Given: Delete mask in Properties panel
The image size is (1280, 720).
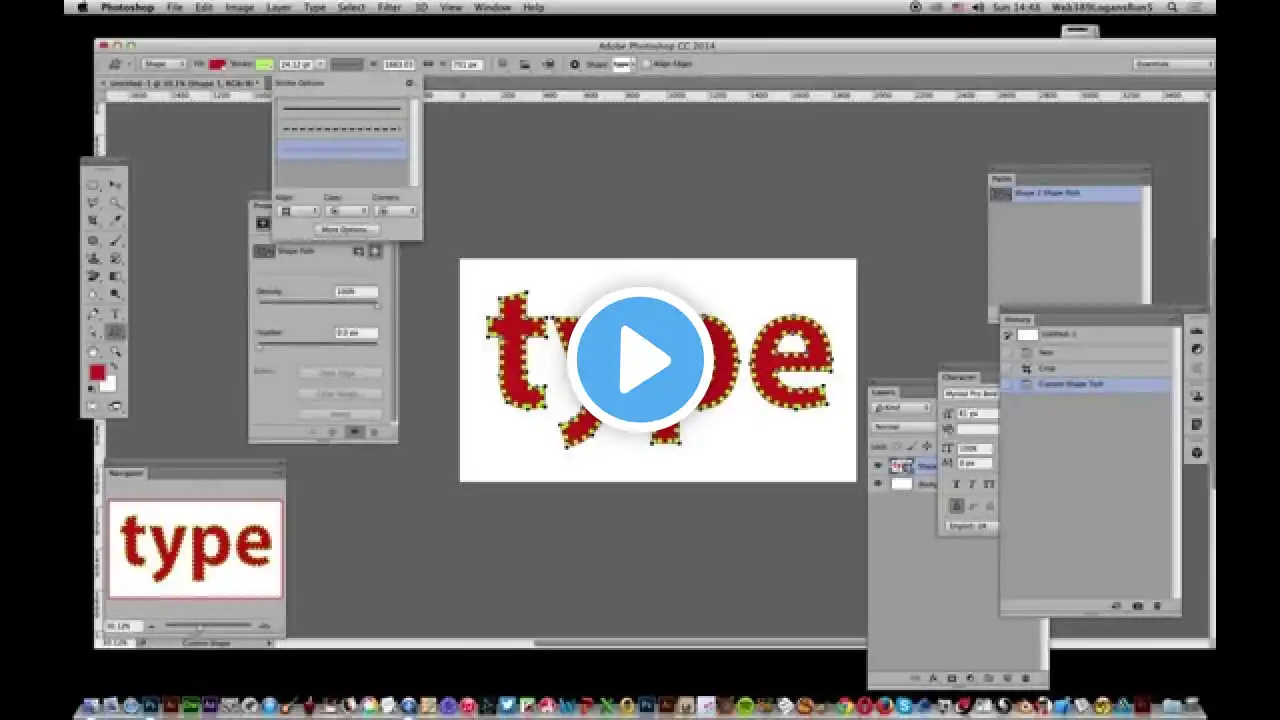Looking at the screenshot, I should click(375, 432).
